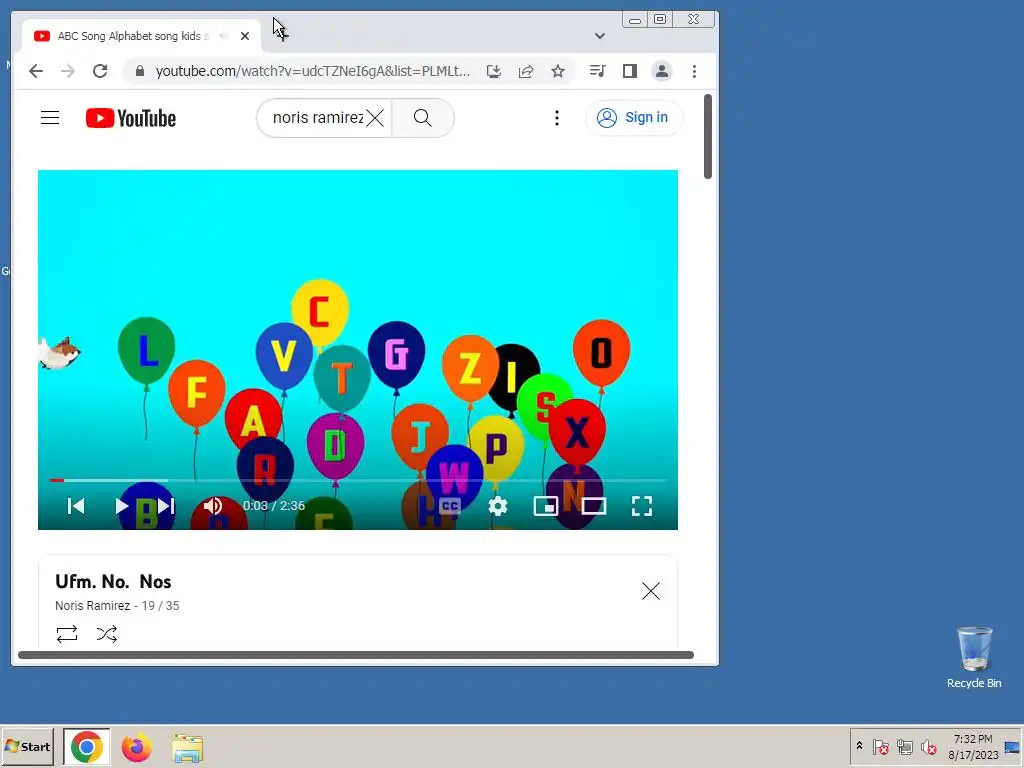Viewport: 1024px width, 768px height.
Task: Open the Ufm. No. Nos playlist title
Action: [113, 581]
